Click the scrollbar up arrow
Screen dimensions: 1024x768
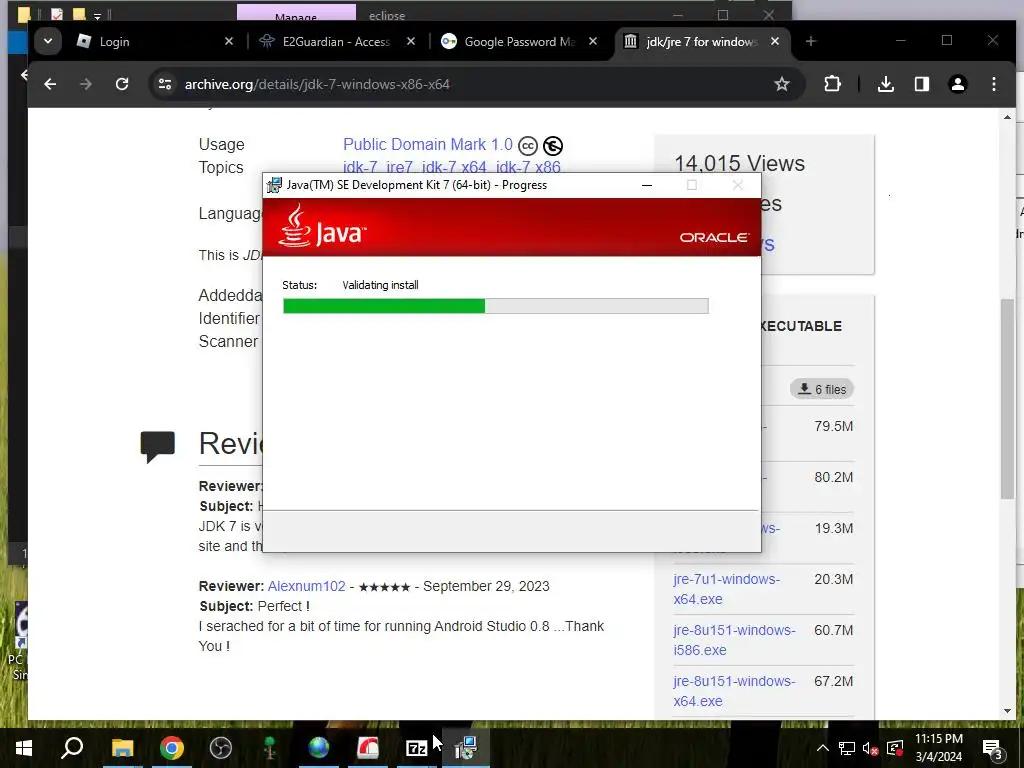pos(1007,118)
